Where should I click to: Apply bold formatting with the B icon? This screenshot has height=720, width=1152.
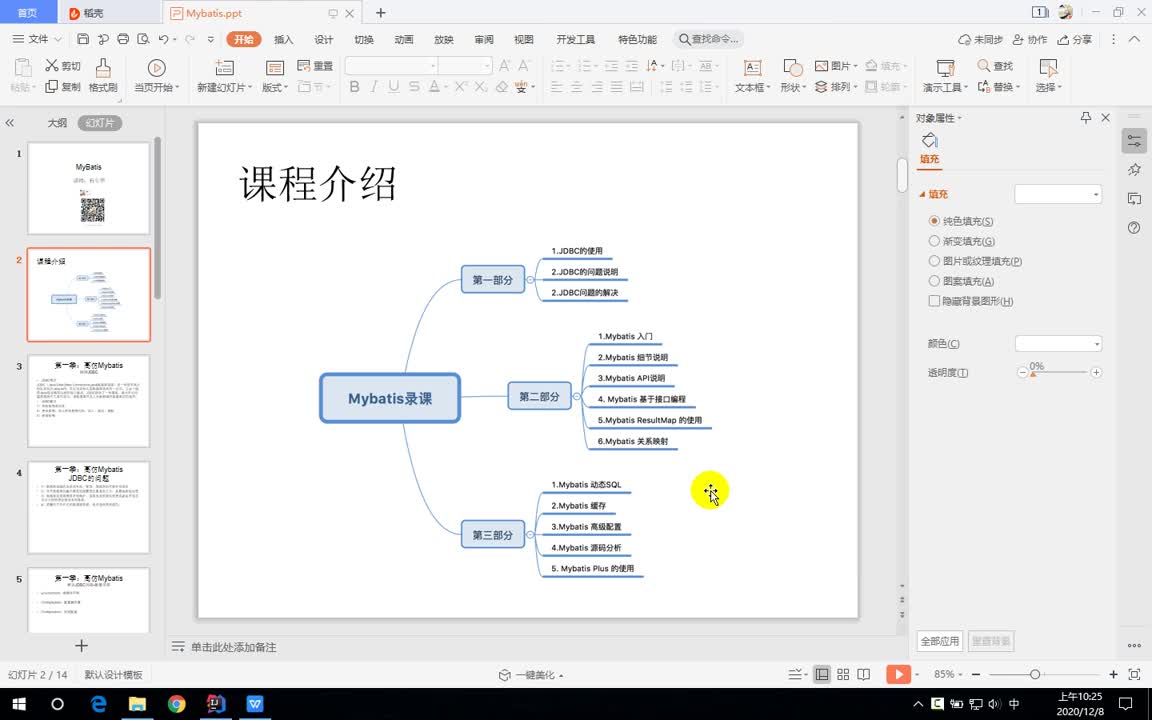click(x=354, y=87)
